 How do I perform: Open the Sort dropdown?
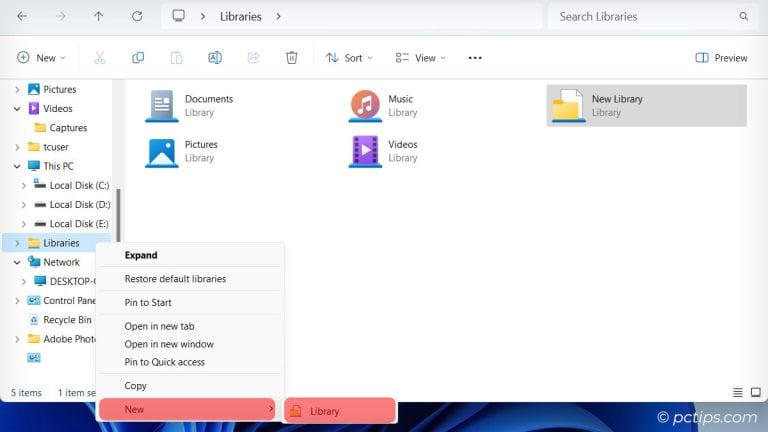348,58
